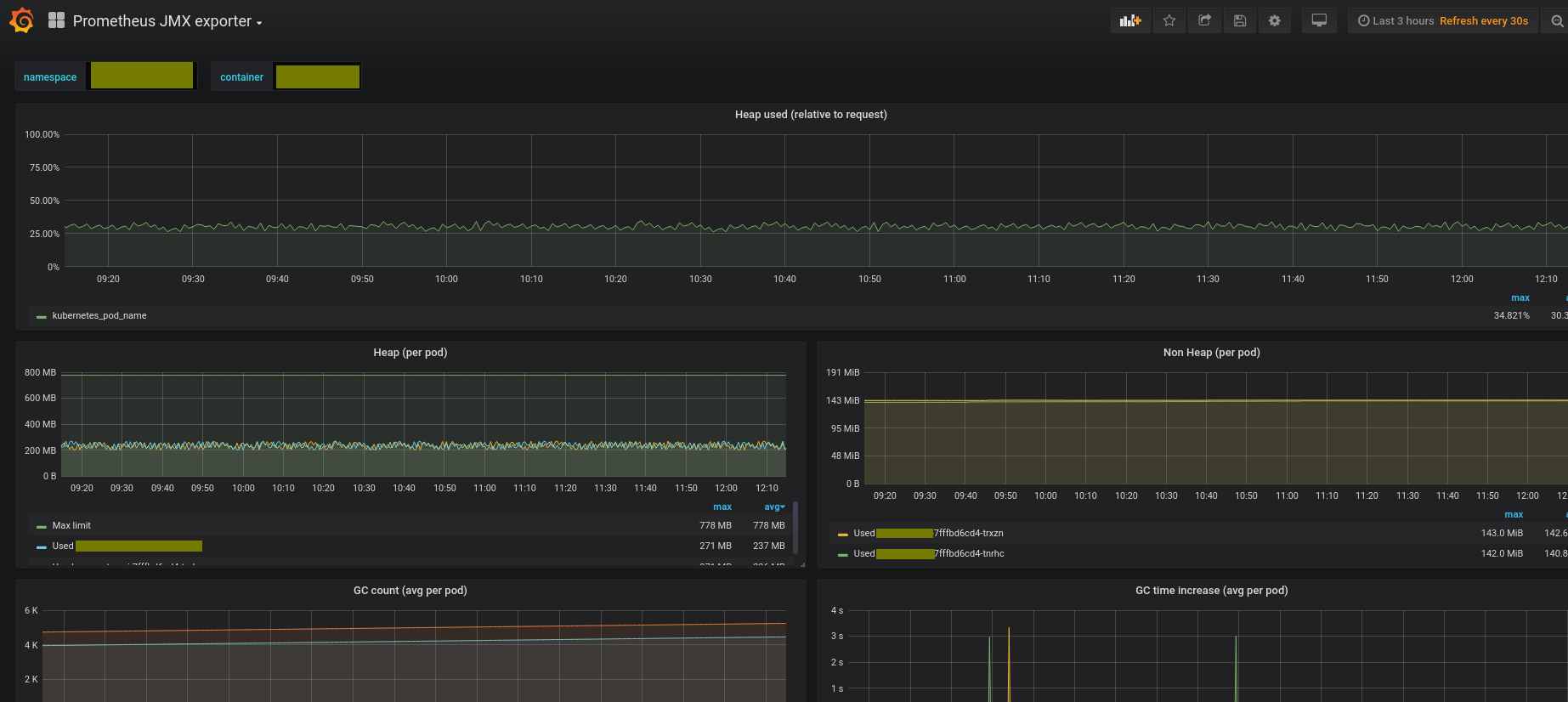Click the Add panel icon
1568x702 pixels.
click(1130, 20)
